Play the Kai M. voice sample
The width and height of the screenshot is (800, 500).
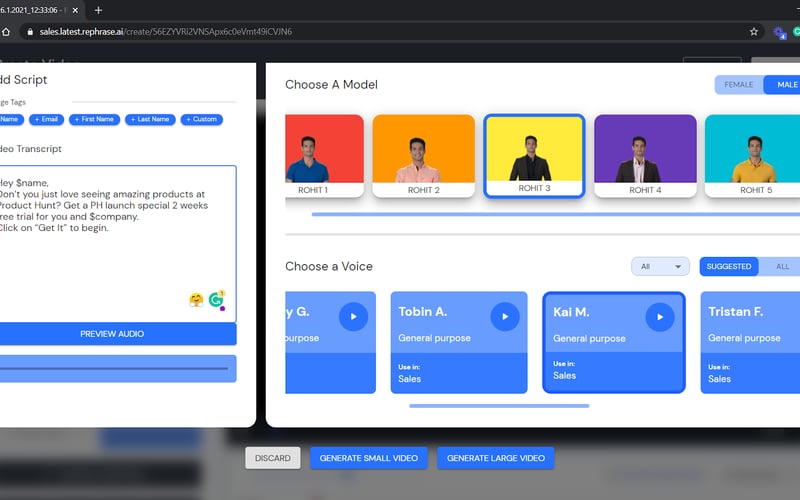[x=660, y=317]
